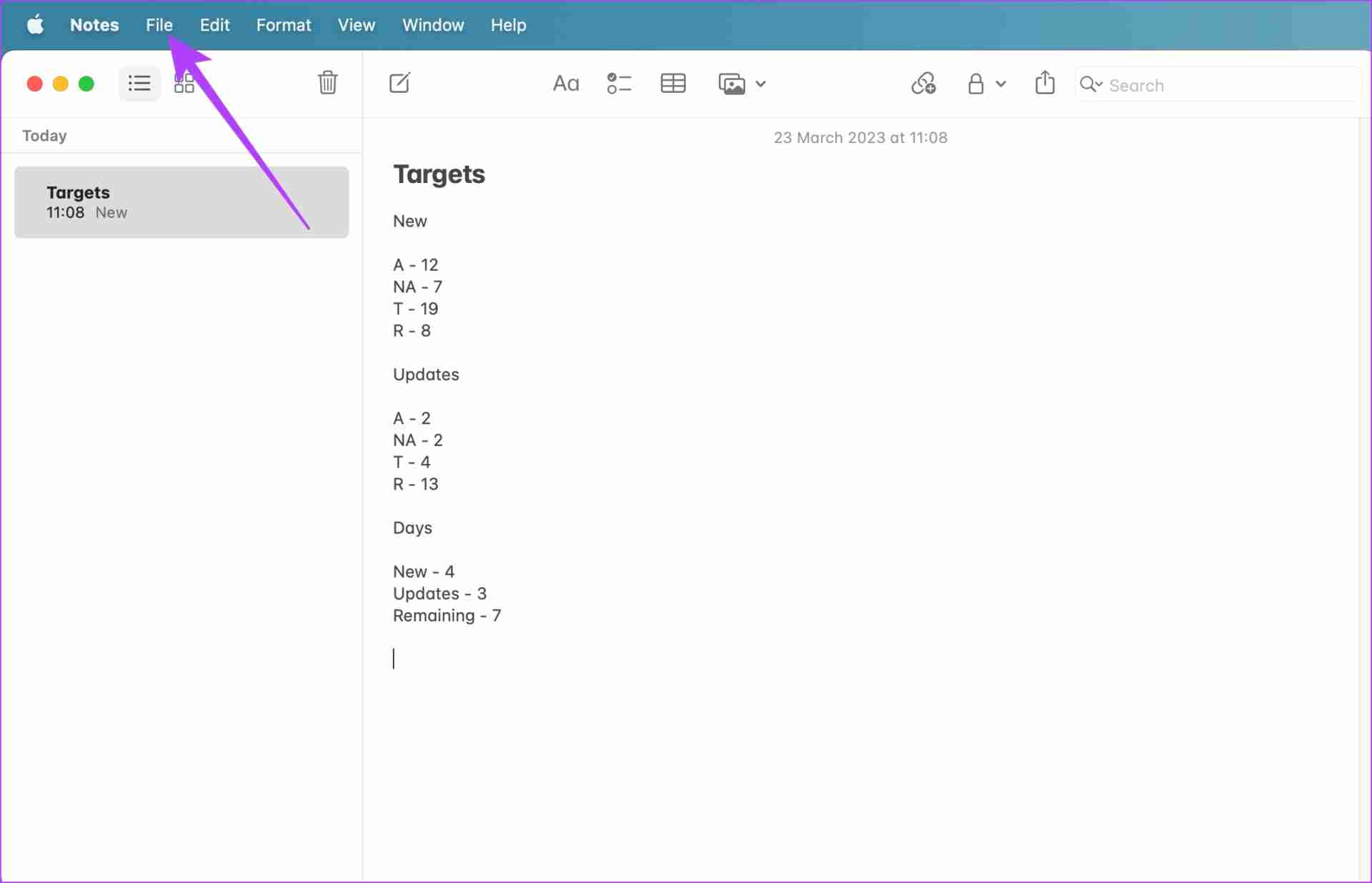The width and height of the screenshot is (1372, 883).
Task: Click the checklist icon in toolbar
Action: (x=618, y=83)
